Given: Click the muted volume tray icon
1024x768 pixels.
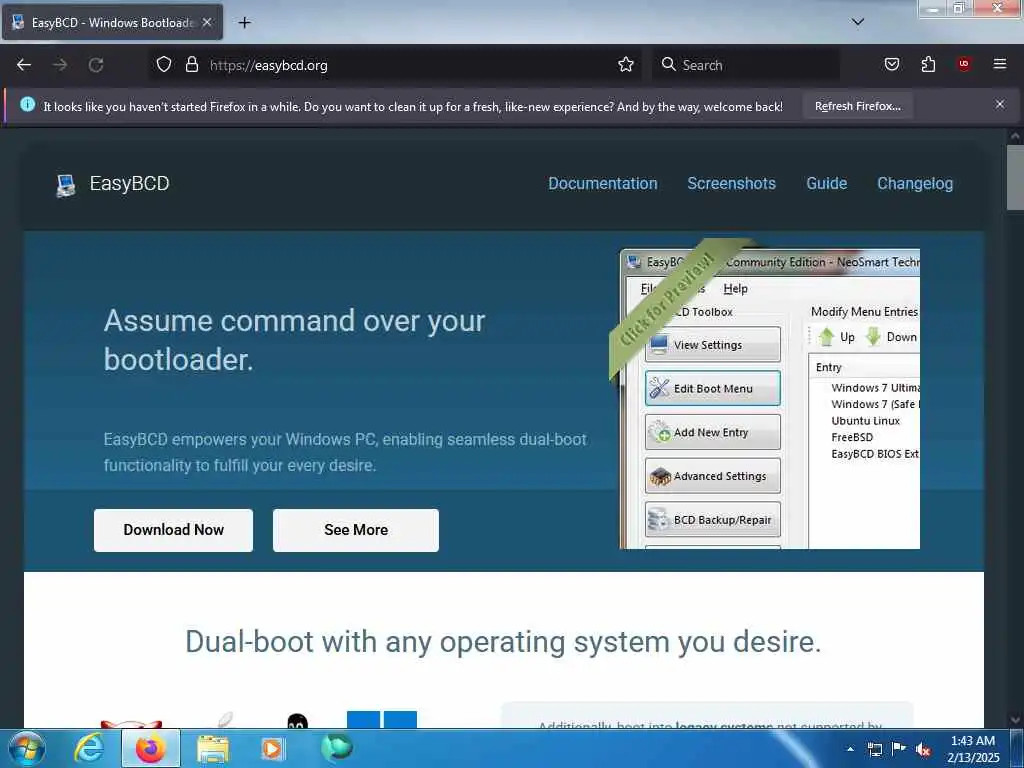Looking at the screenshot, I should coord(923,749).
